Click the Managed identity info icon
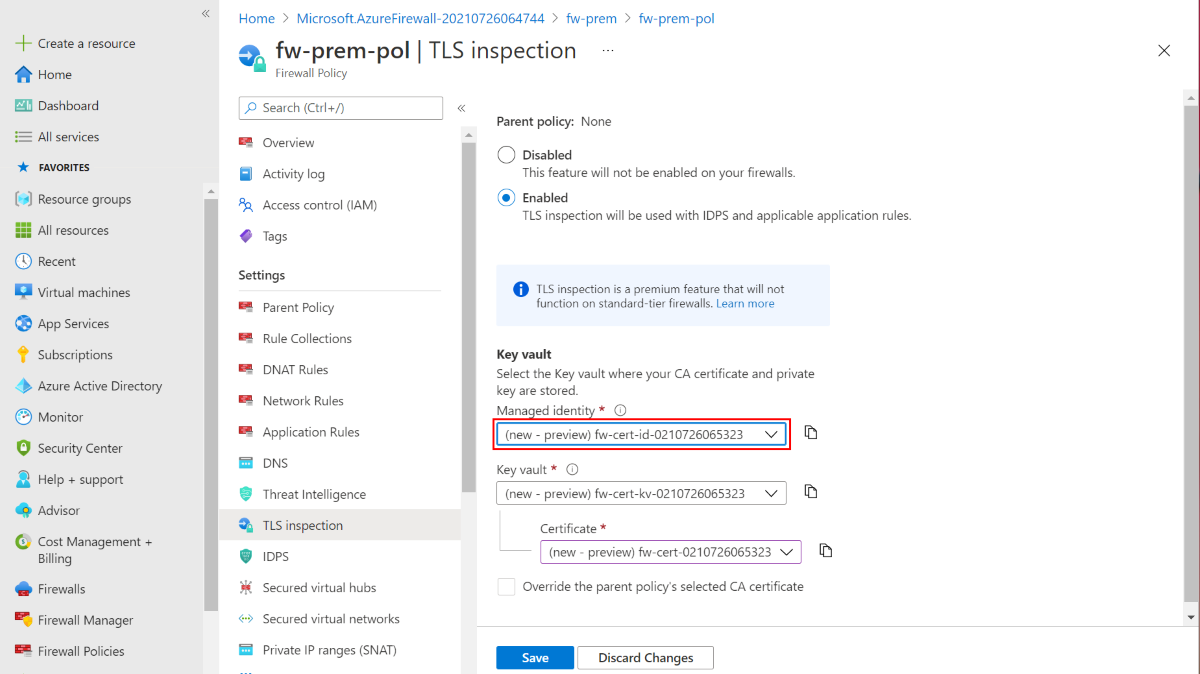The height and width of the screenshot is (674, 1200). (x=620, y=410)
